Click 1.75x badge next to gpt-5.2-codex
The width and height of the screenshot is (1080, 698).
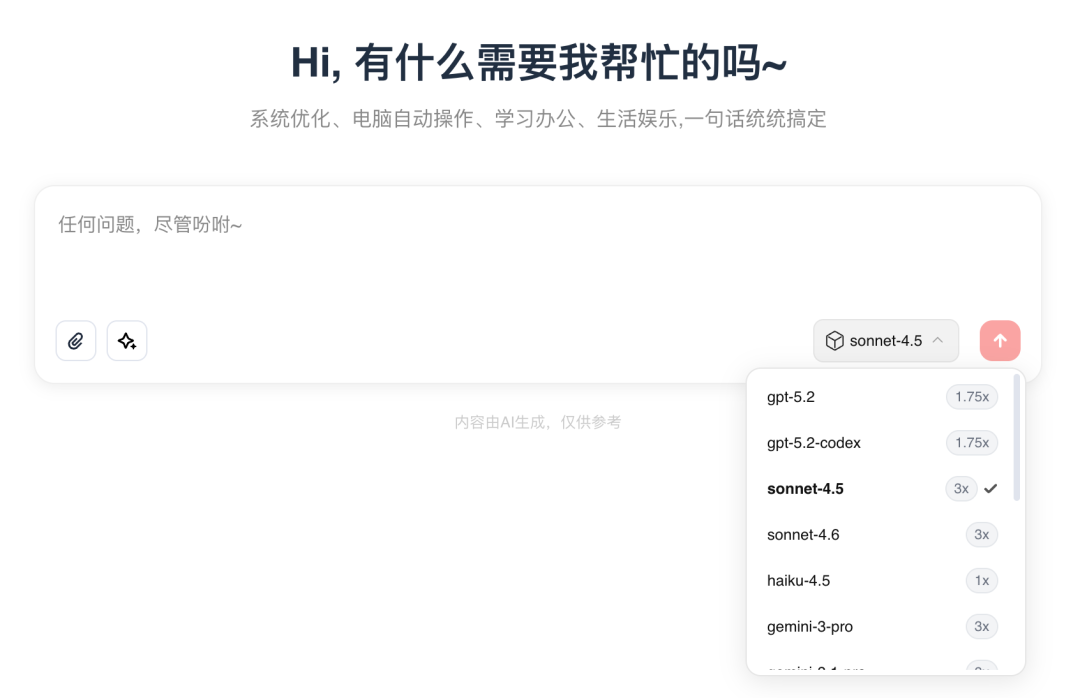[x=972, y=442]
